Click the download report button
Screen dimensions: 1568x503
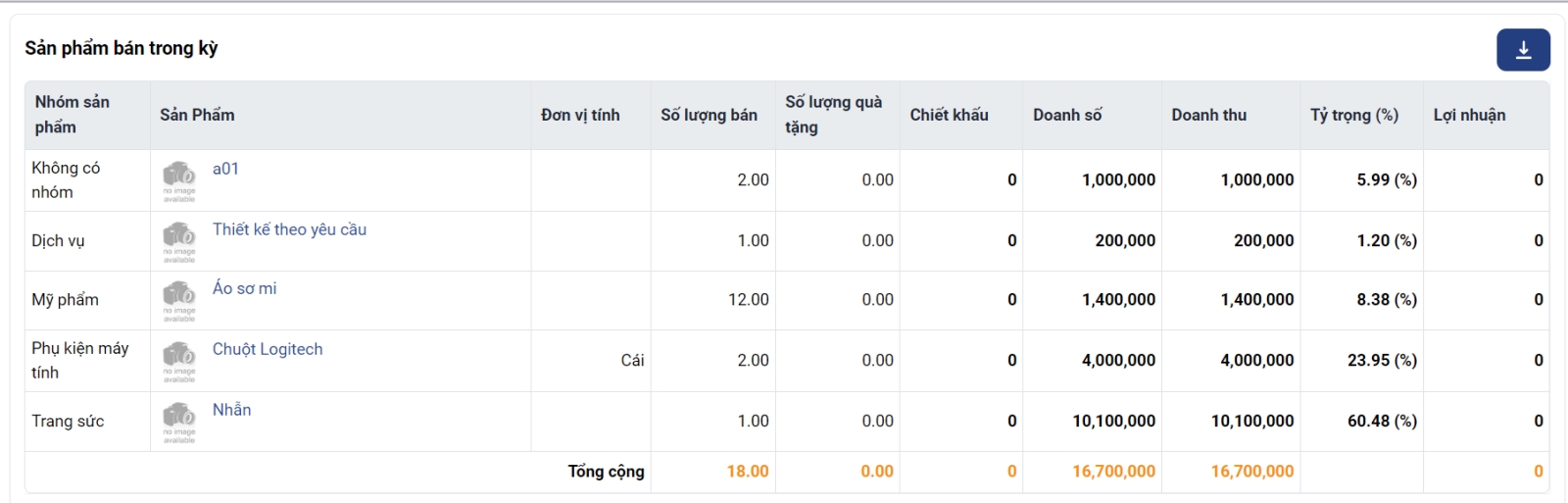[1523, 50]
